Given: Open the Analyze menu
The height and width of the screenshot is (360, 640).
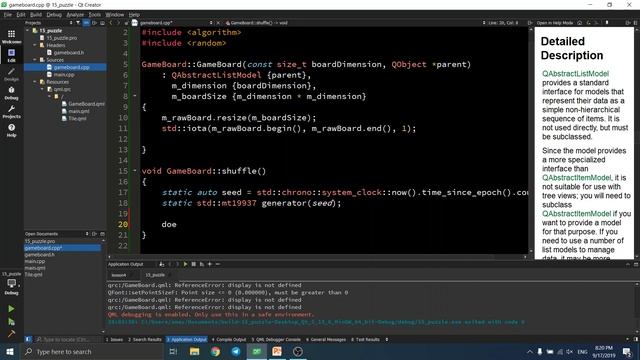Looking at the screenshot, I should point(75,15).
